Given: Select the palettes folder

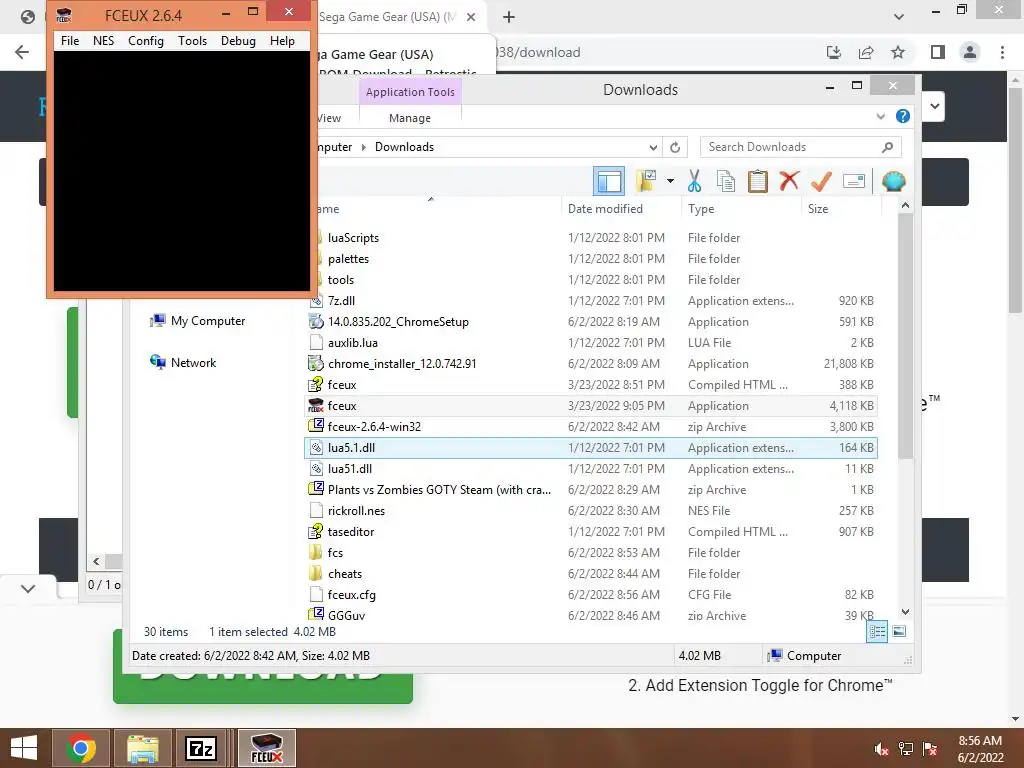Looking at the screenshot, I should (x=591, y=259).
